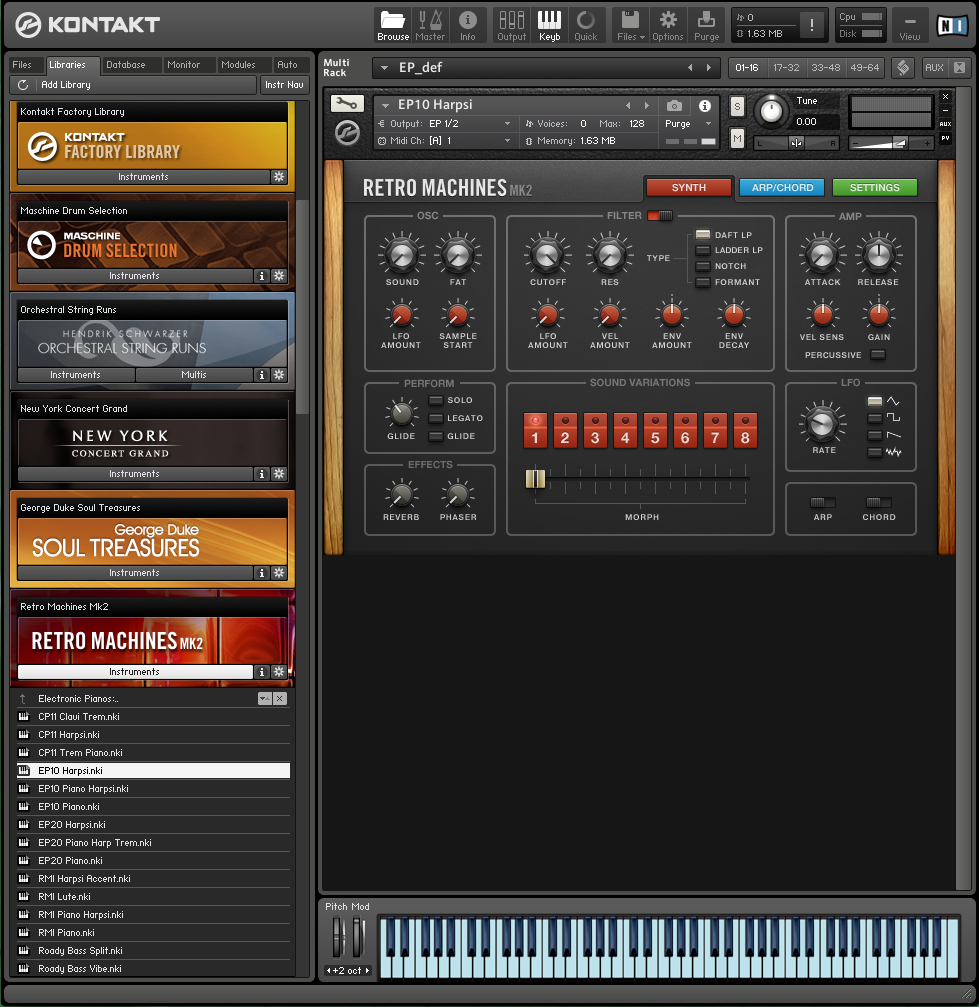Screen dimensions: 979x1007
Task: Enable the LEGATO perform switch
Action: 436,419
